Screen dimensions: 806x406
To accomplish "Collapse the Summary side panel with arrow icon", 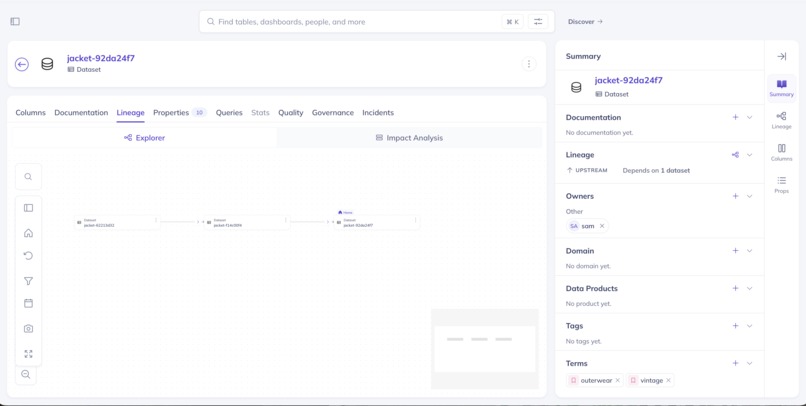I will 781,56.
